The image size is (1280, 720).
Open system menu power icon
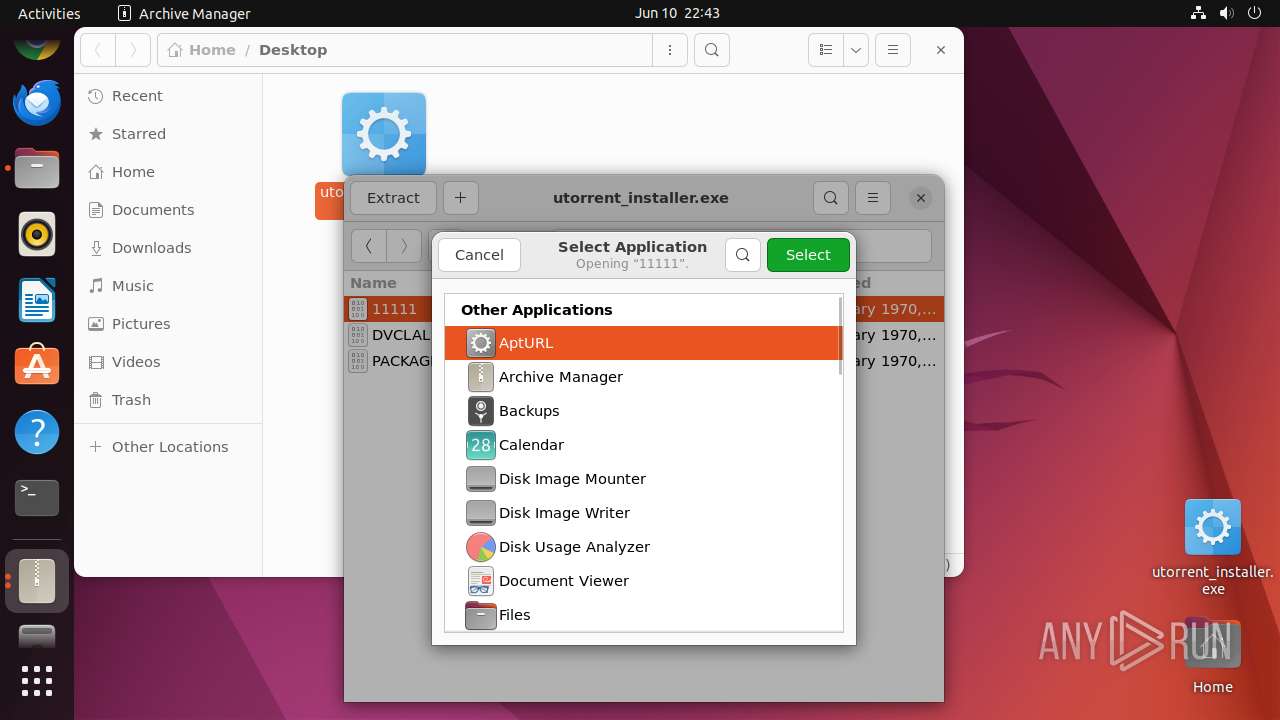1255,13
